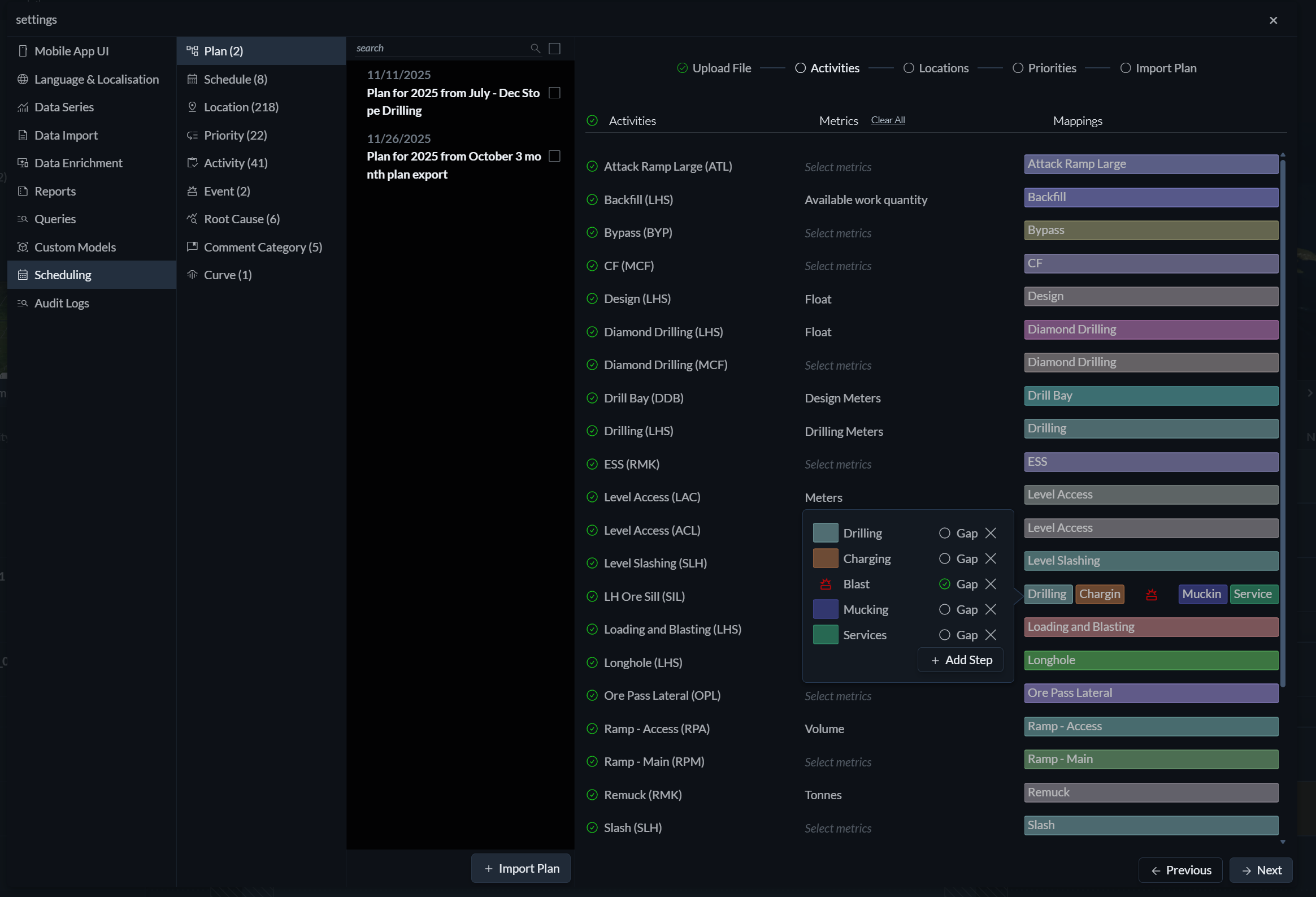Click the Drilling step color swatch
Screen dimensions: 1316x897
pyautogui.click(x=826, y=533)
